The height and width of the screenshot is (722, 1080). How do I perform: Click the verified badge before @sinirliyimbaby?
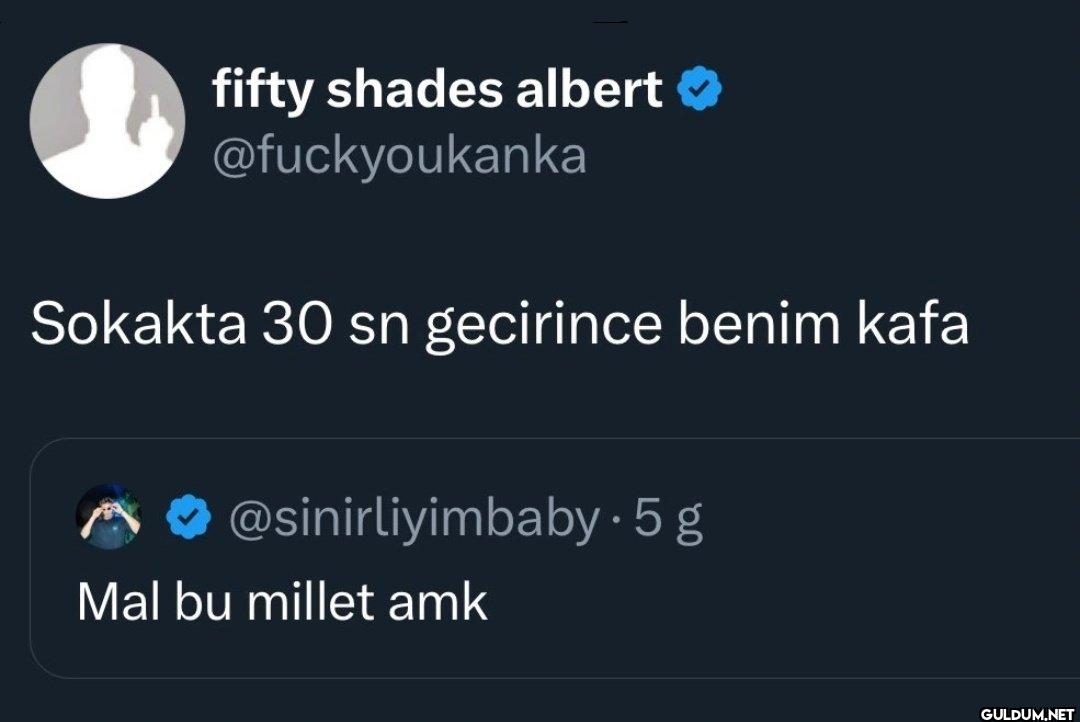coord(187,517)
